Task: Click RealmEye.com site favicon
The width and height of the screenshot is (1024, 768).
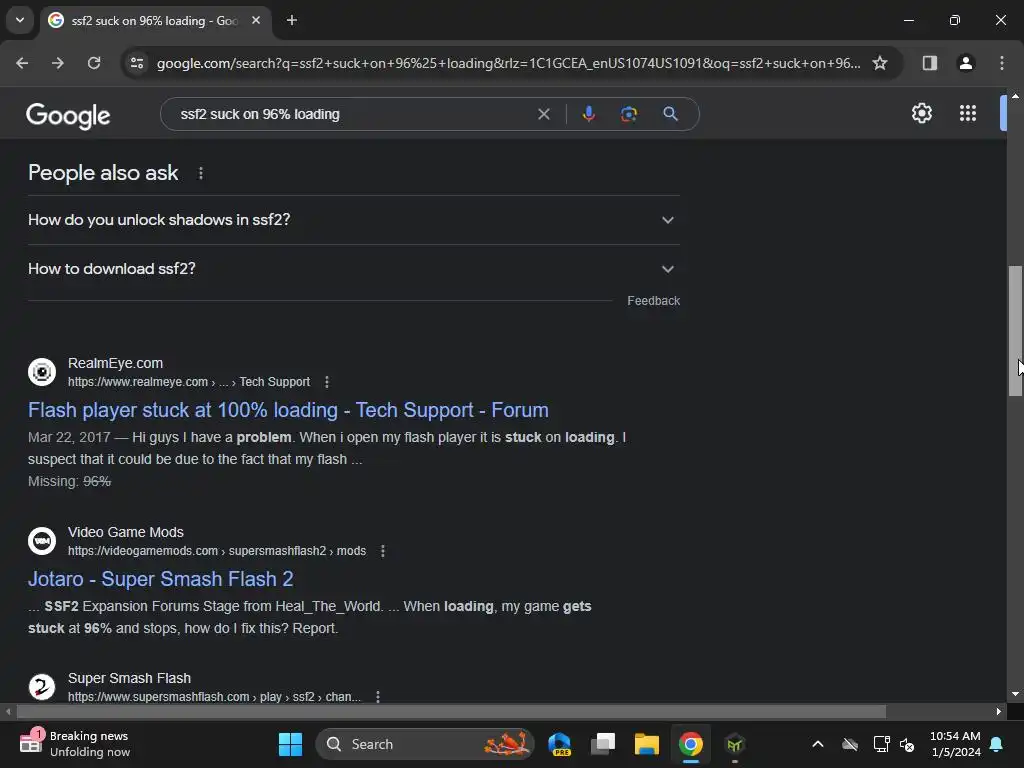Action: tap(42, 372)
